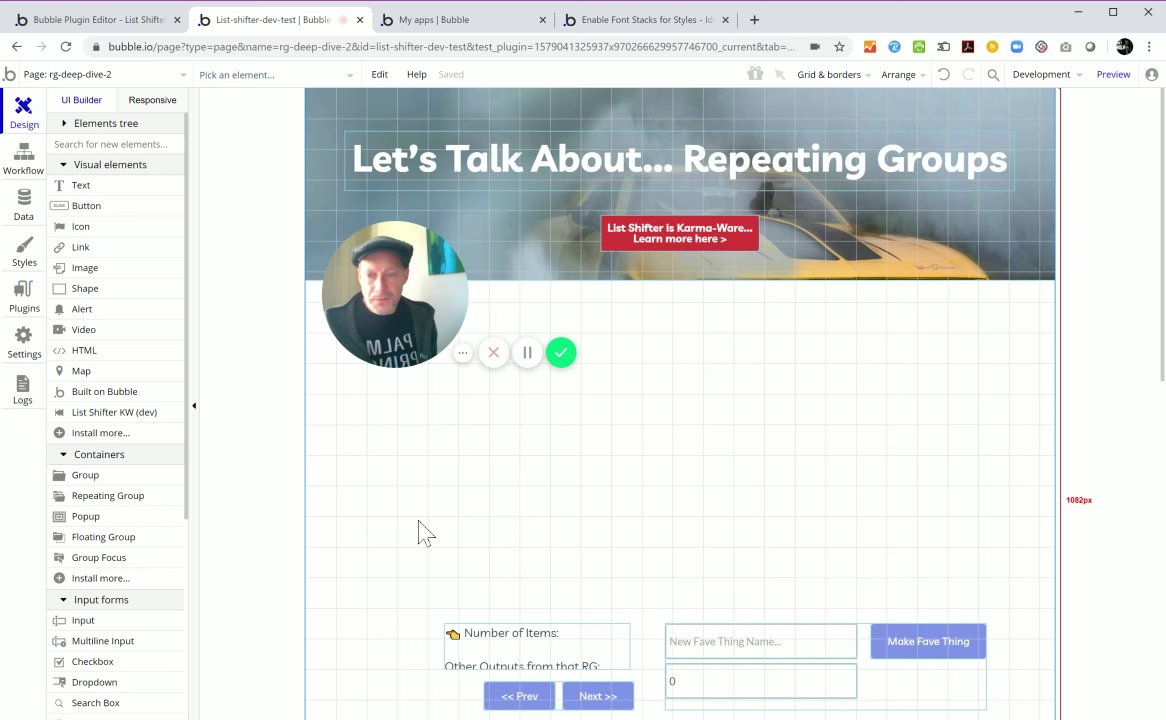The width and height of the screenshot is (1166, 720).
Task: Open the Plugins section
Action: tap(24, 297)
